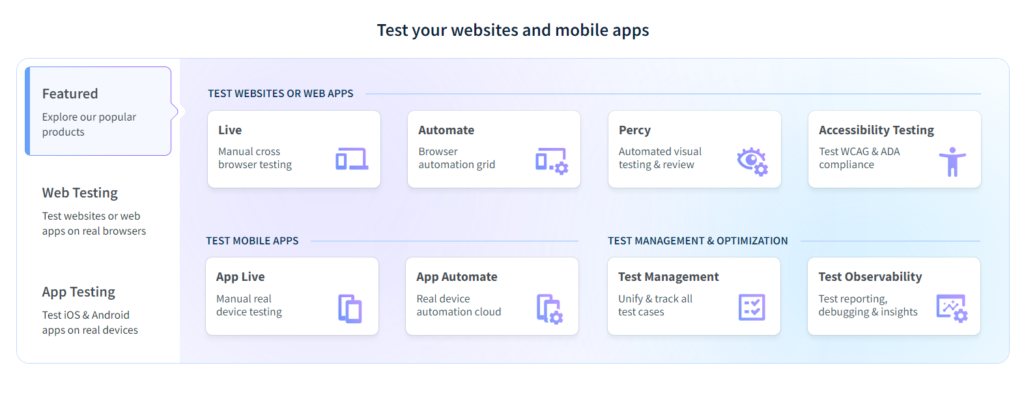Open the App Automate title link
Viewport: 1024px width, 393px height.
[456, 277]
